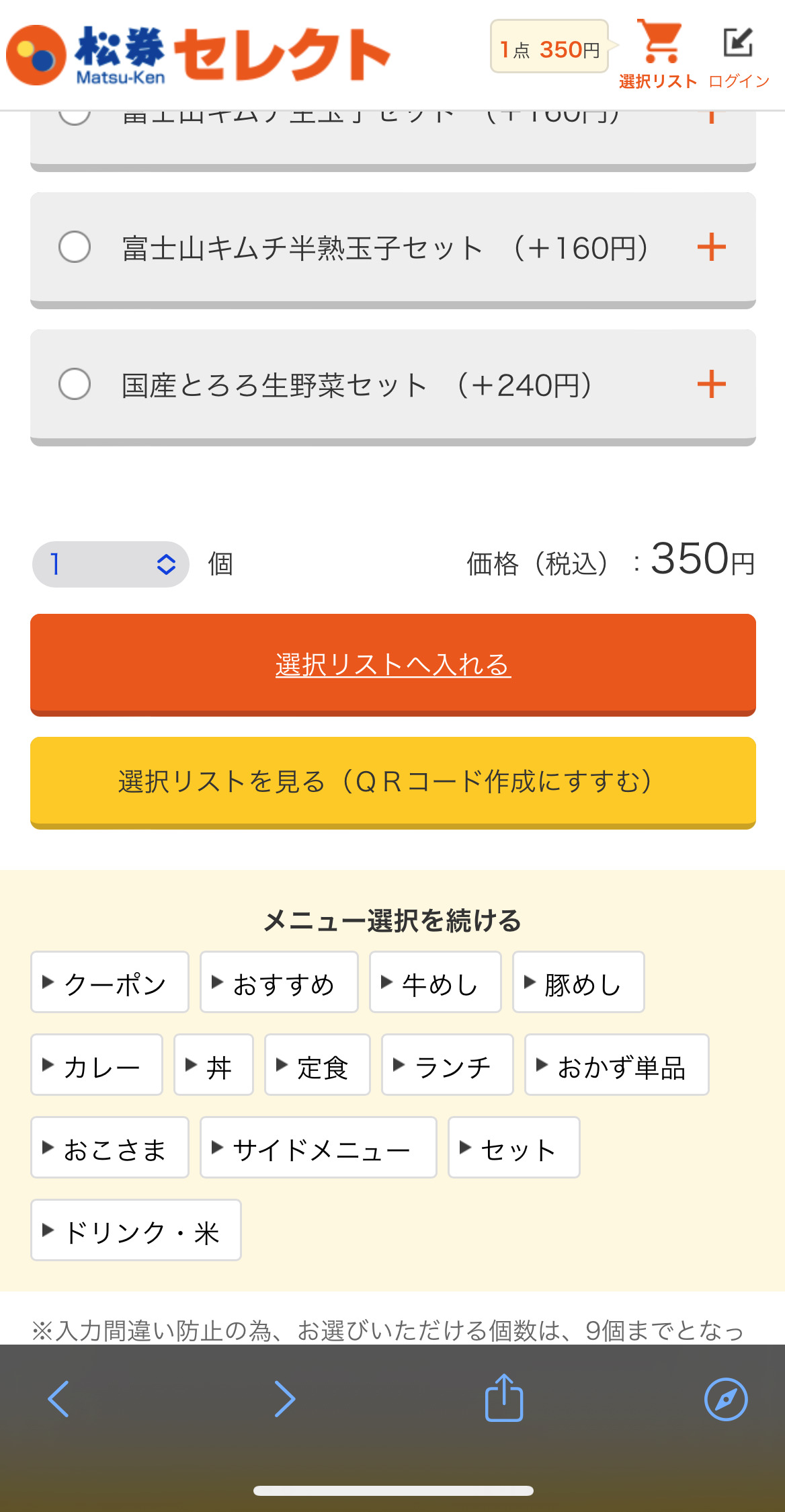Go forward with the browser forward arrow
Image resolution: width=785 pixels, height=1512 pixels.
click(x=285, y=1399)
